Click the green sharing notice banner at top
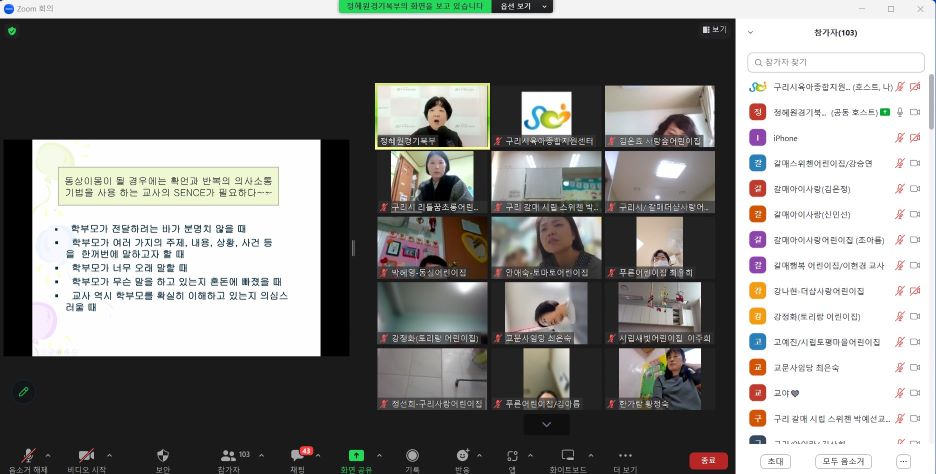936x474 pixels. point(415,7)
